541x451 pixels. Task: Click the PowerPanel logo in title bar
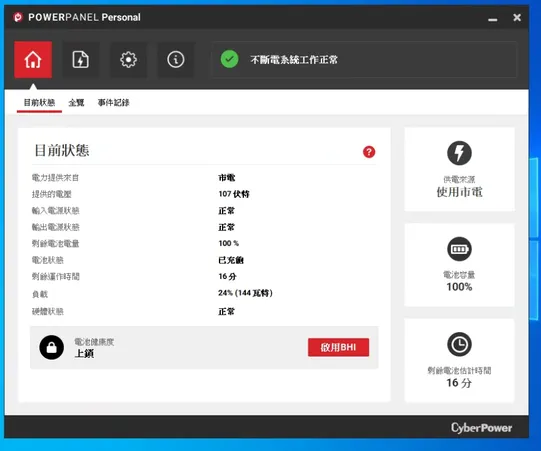click(x=18, y=17)
